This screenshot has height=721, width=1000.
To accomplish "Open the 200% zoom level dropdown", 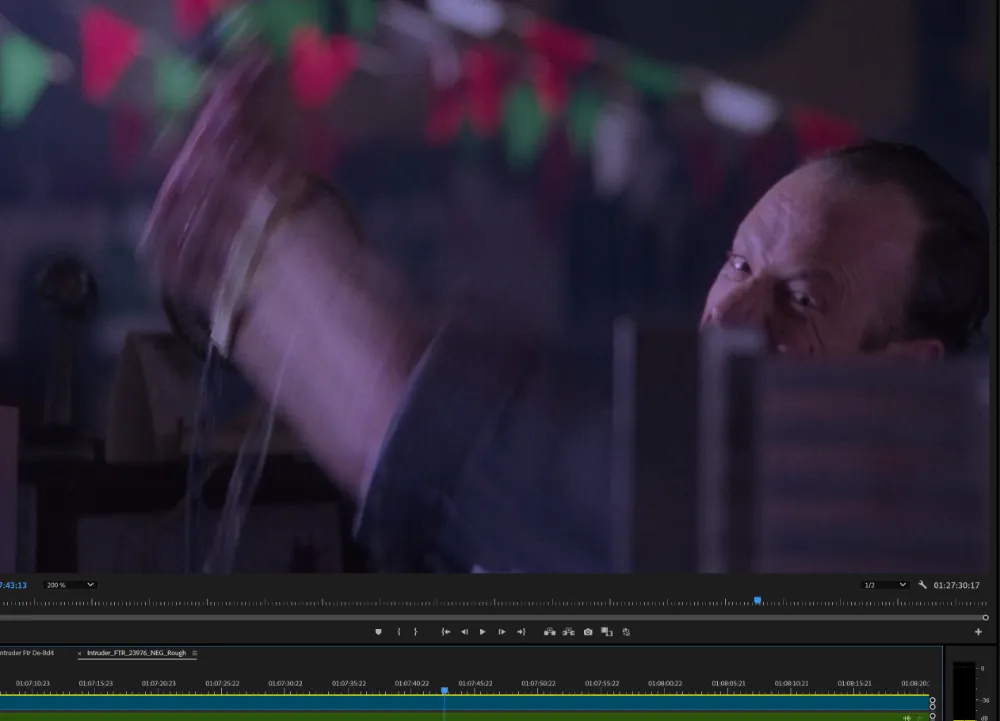I will tap(70, 585).
